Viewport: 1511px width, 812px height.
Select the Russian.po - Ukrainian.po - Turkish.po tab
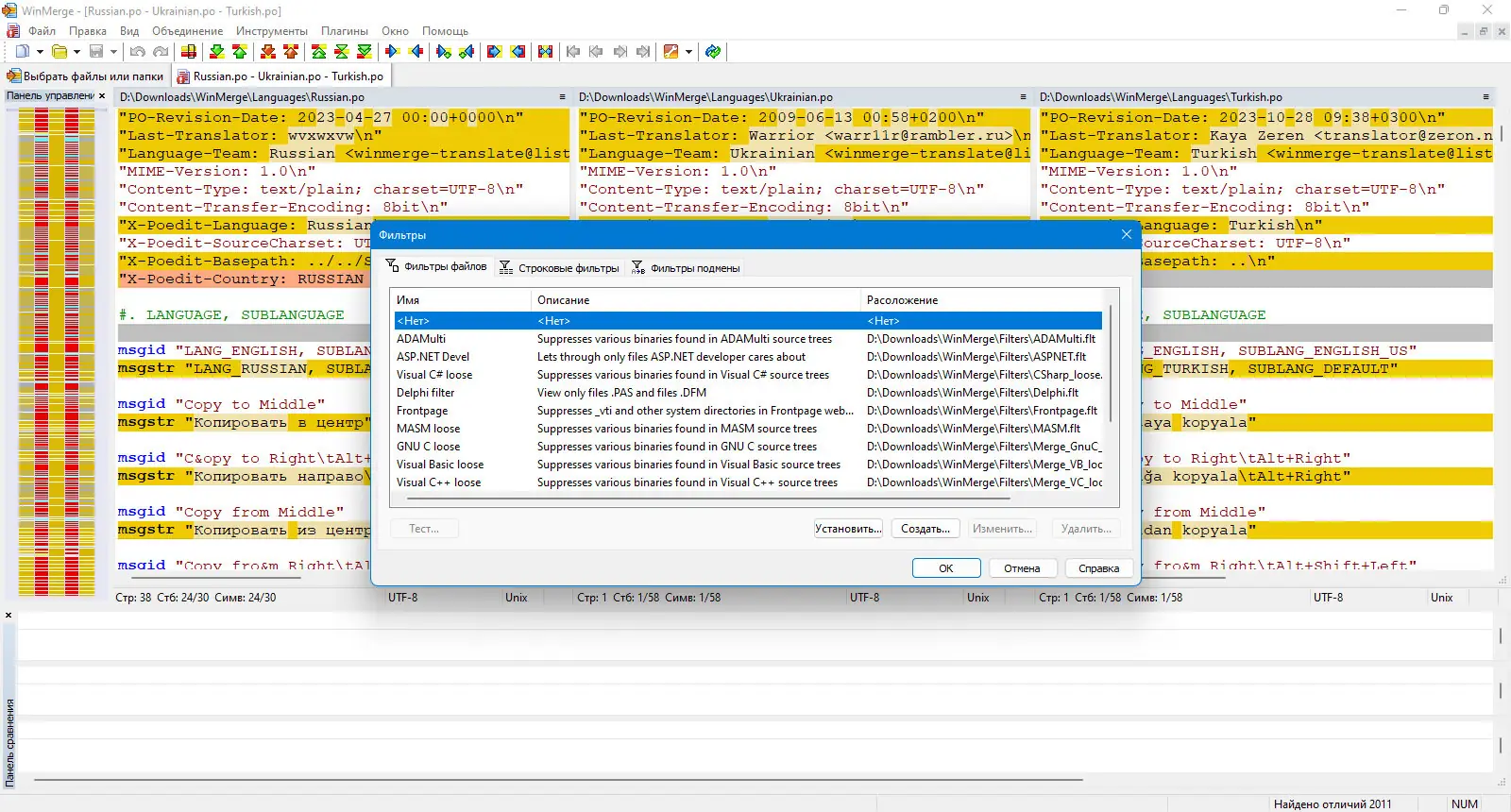pos(280,76)
